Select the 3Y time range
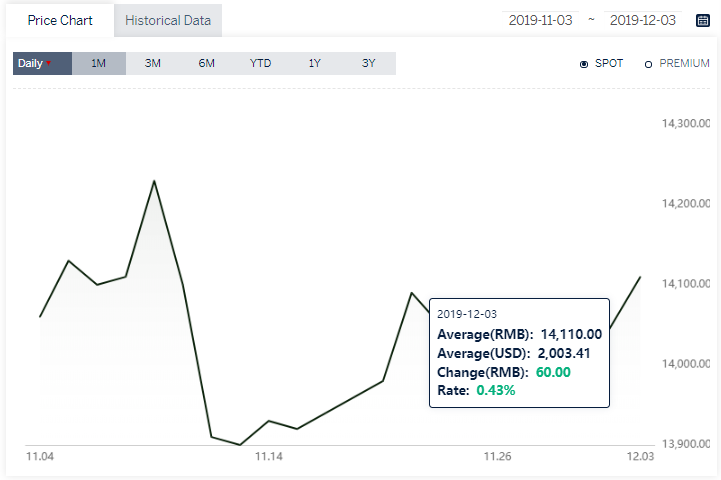Viewport: 721px width, 480px height. [x=369, y=63]
